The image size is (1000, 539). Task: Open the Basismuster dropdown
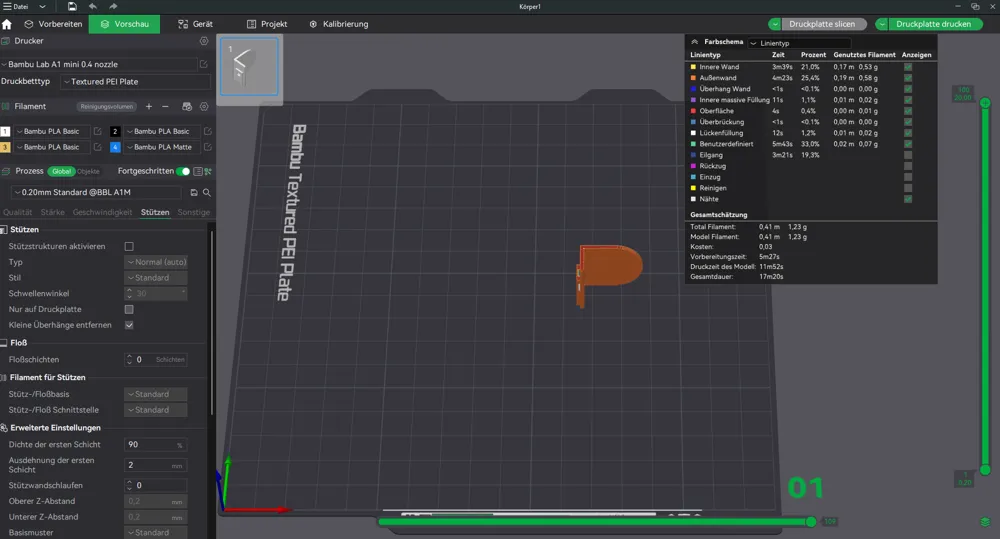(x=156, y=533)
